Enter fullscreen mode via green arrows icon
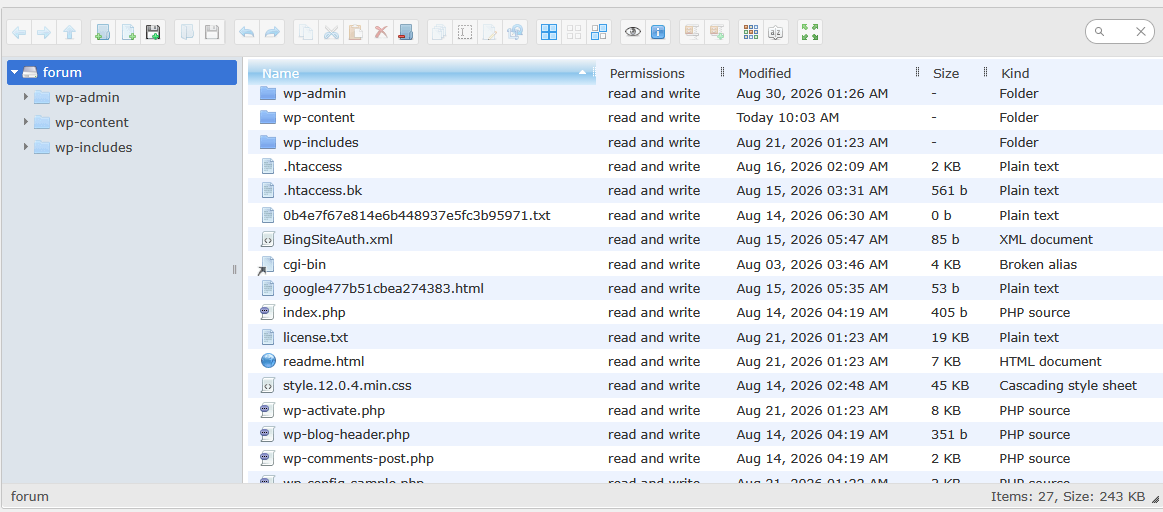The image size is (1163, 512). pyautogui.click(x=810, y=32)
